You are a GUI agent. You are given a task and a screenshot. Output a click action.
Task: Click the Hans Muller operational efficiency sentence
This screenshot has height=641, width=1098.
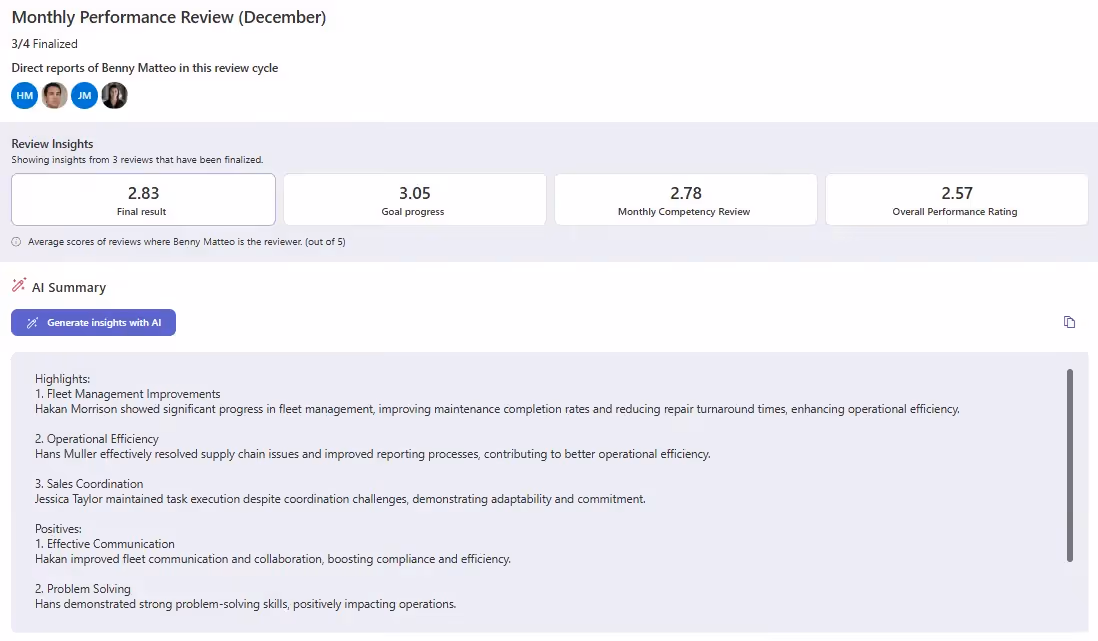click(x=373, y=454)
